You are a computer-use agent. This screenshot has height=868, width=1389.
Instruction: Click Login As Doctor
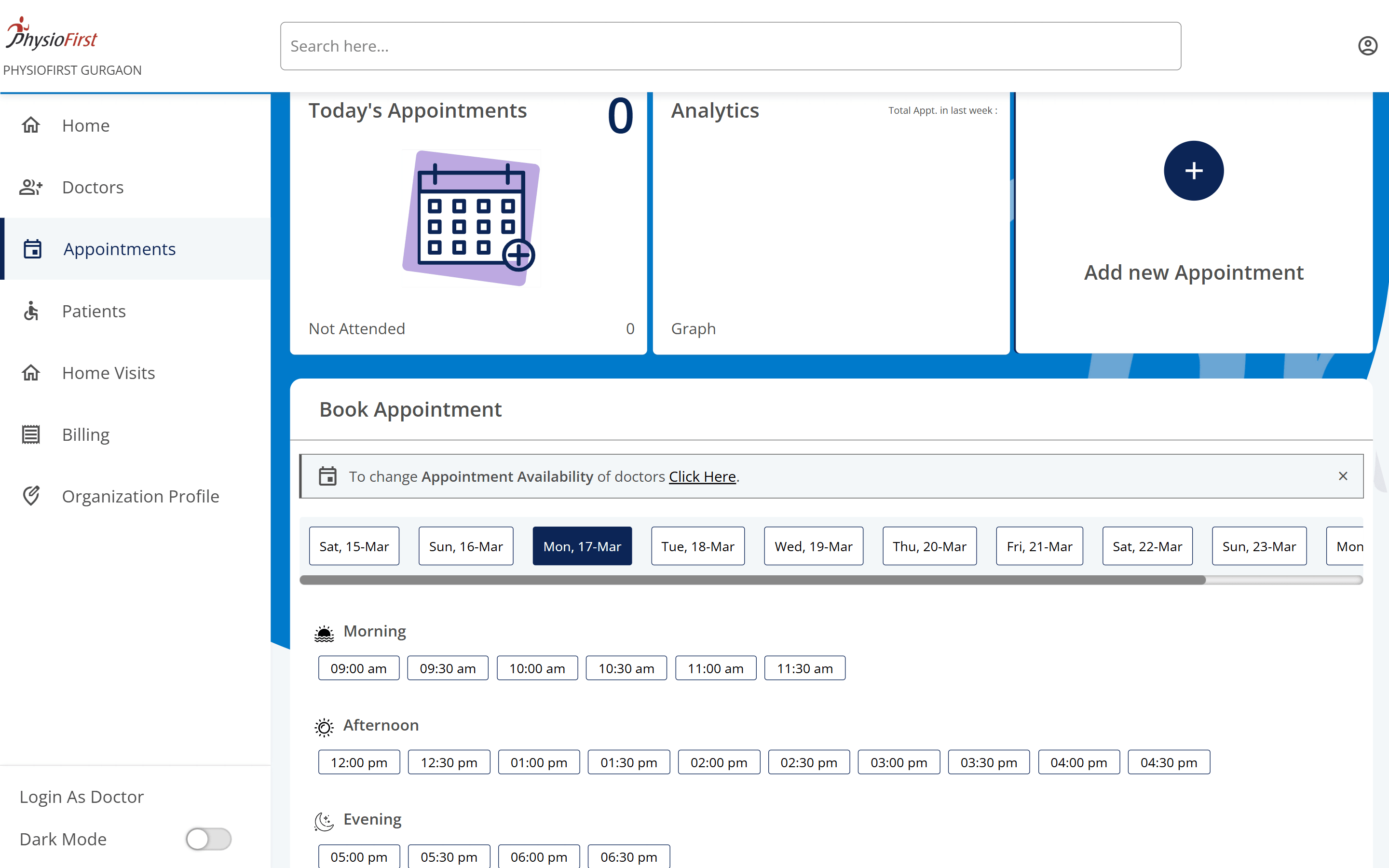pos(82,797)
